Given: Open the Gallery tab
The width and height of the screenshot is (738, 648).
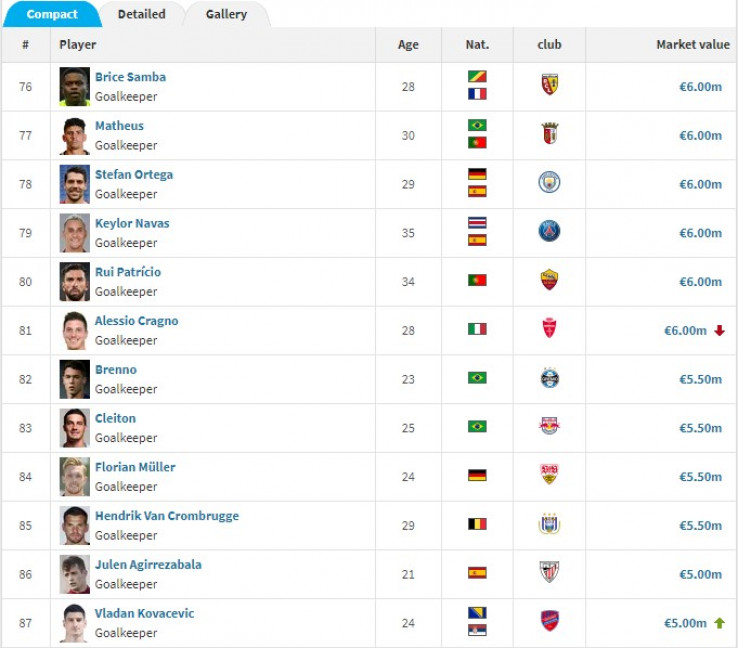Looking at the screenshot, I should 227,14.
